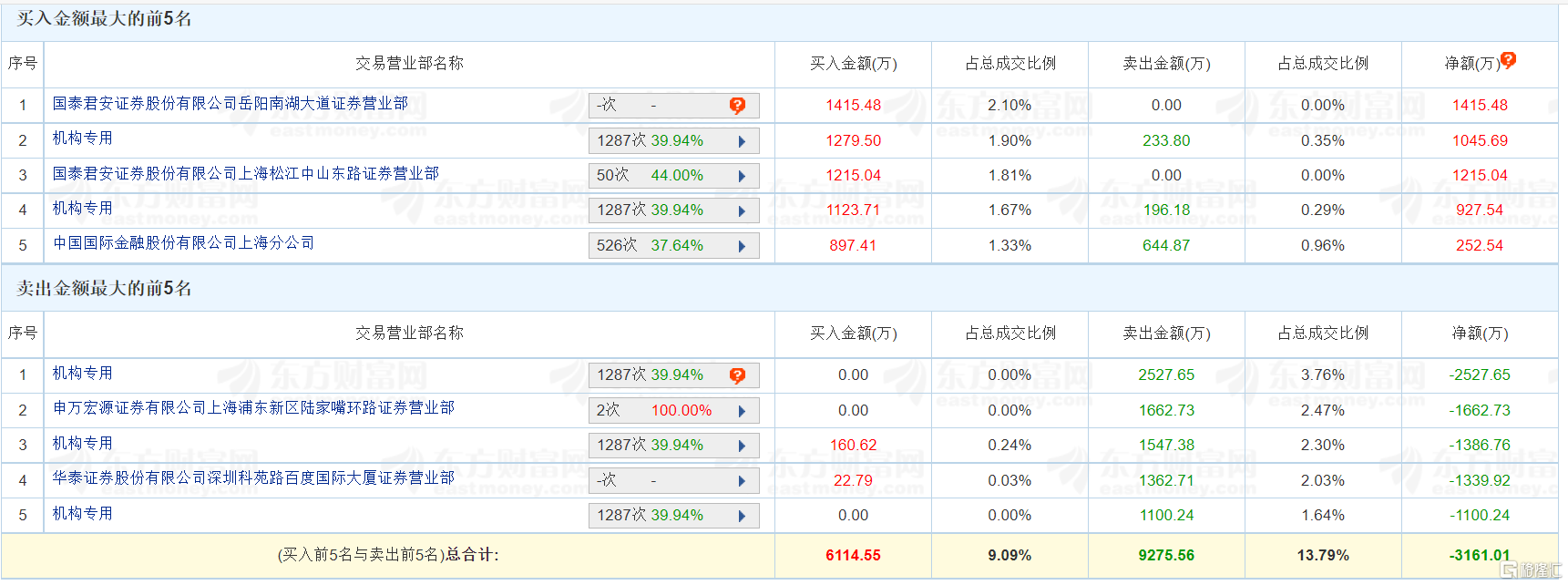1568x585 pixels.
Task: Open 国泰君安证券股份有限公司岳阳南湖大道证券营业部 link
Action: point(231,103)
